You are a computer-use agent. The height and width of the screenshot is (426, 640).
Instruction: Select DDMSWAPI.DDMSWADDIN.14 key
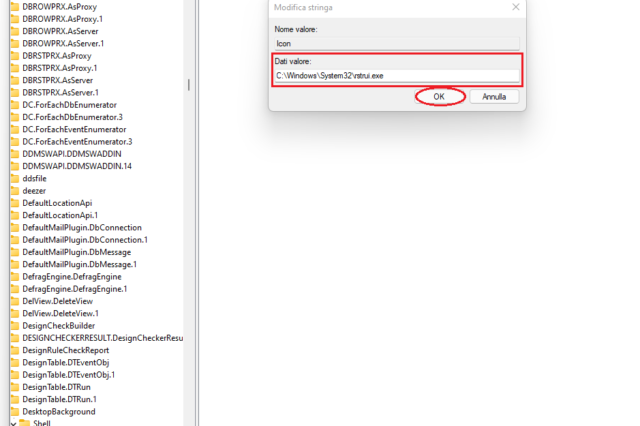77,166
